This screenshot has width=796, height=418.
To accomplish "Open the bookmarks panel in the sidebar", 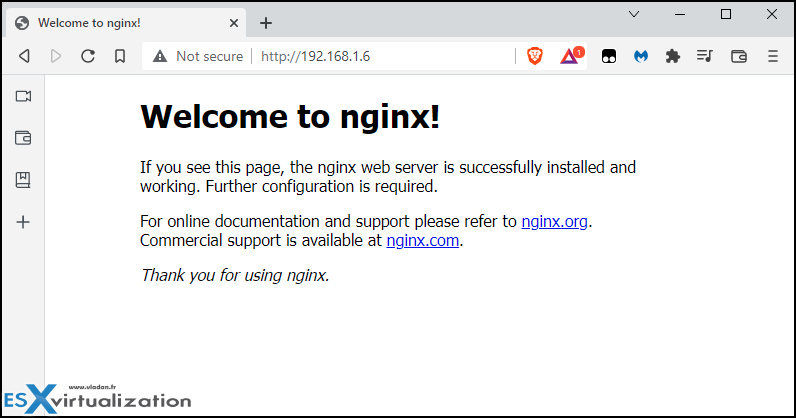I will (x=23, y=180).
